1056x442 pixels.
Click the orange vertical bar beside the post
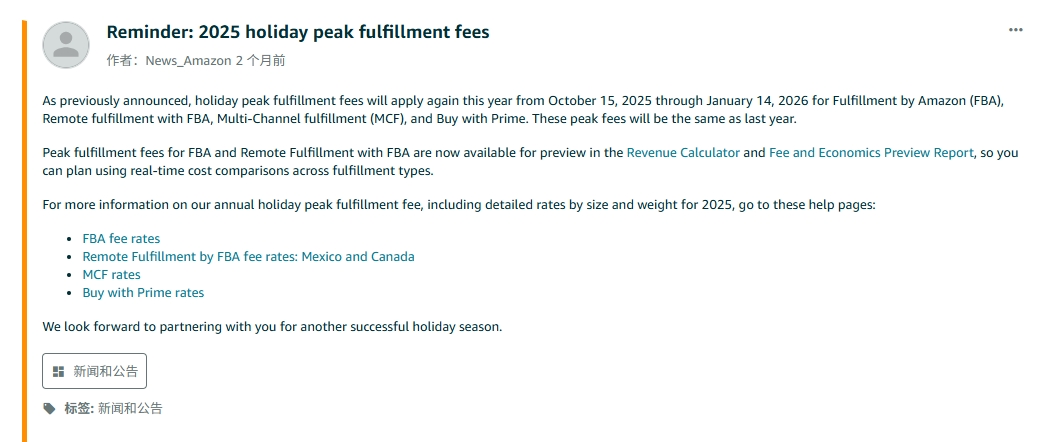24,230
